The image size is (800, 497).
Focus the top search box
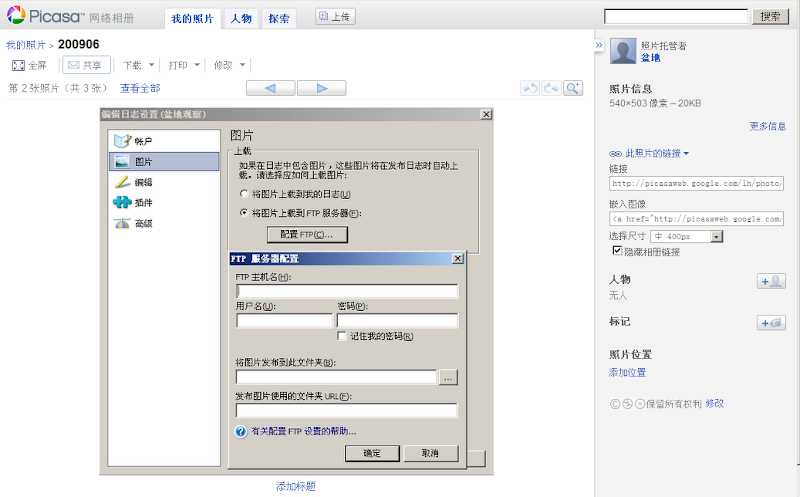[x=676, y=16]
